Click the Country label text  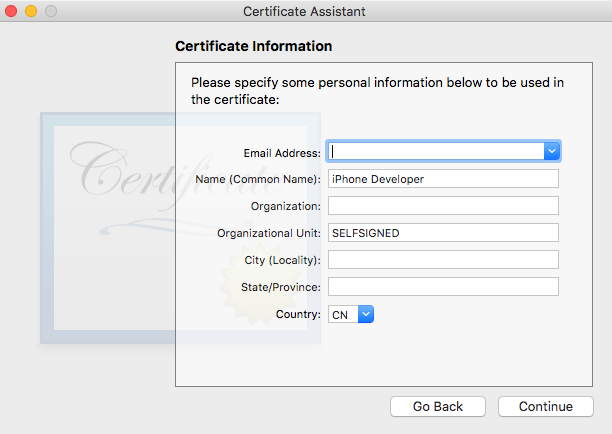(298, 314)
